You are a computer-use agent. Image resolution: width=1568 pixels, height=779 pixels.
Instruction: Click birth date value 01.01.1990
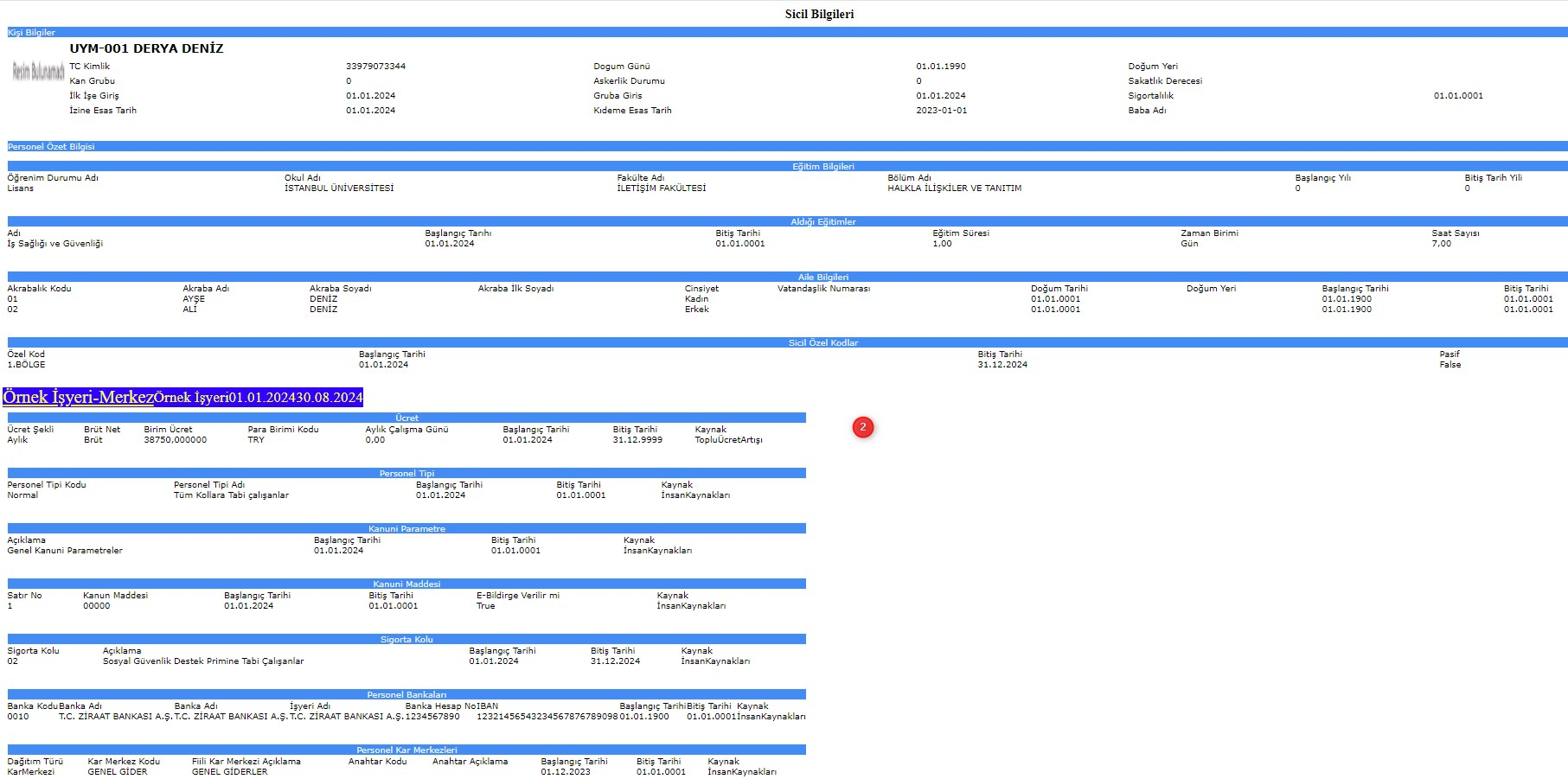pos(941,67)
